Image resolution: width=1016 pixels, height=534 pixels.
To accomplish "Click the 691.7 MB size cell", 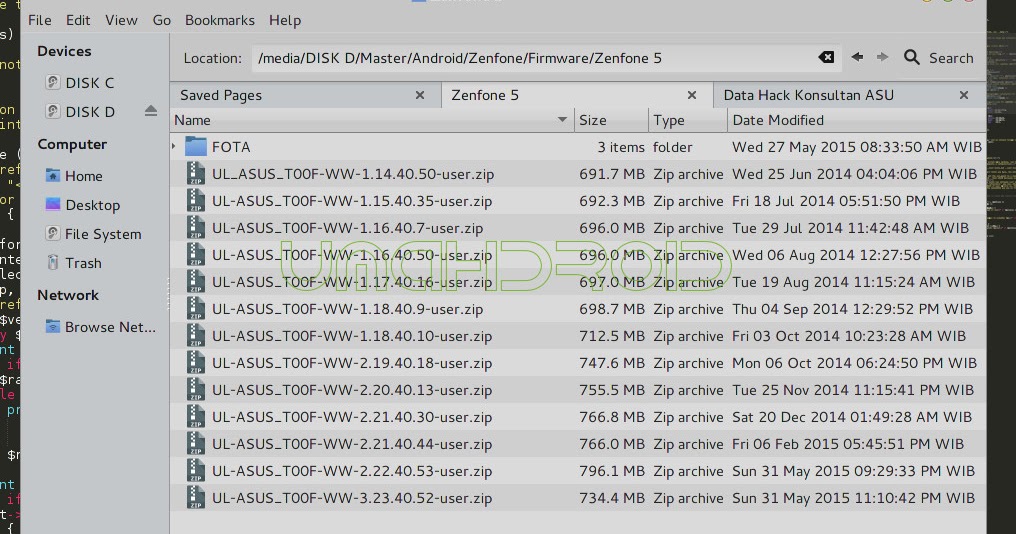I will 612,174.
